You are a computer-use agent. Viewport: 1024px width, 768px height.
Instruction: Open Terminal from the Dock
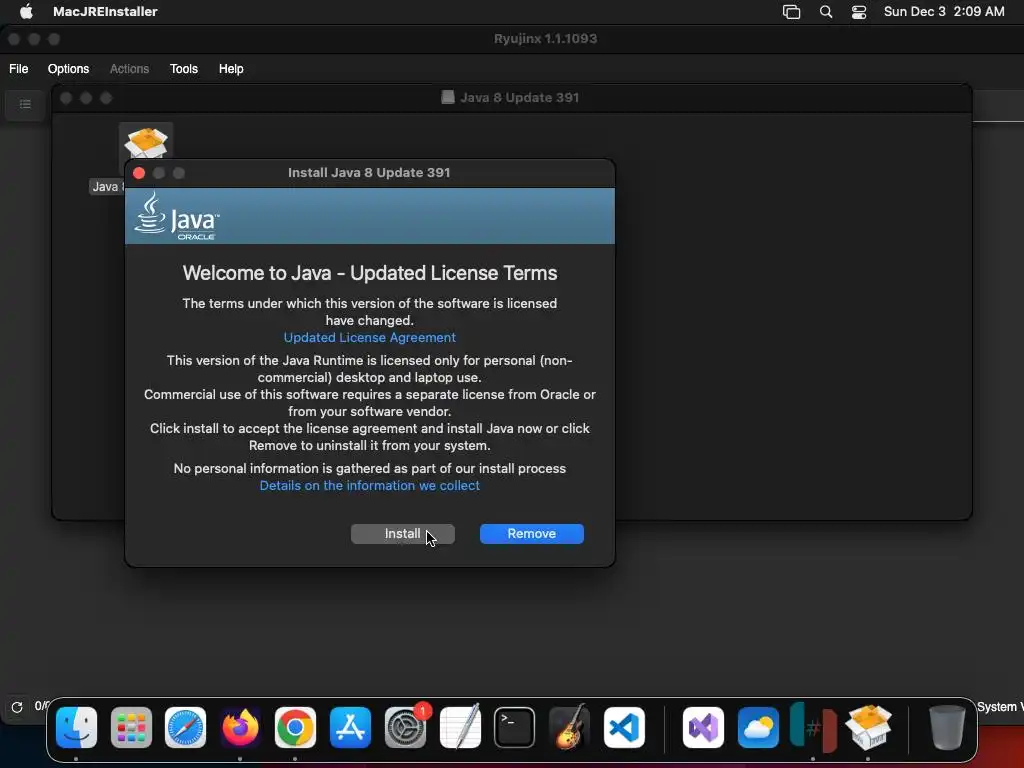515,728
